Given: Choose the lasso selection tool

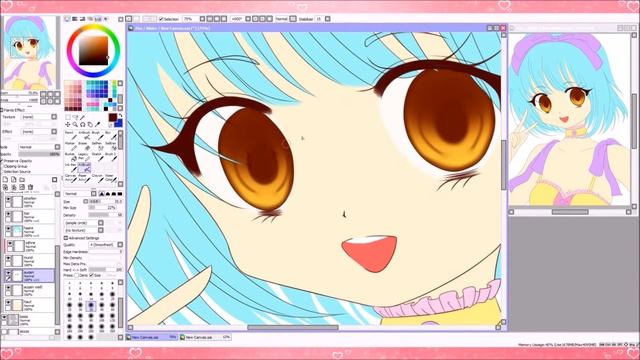Looking at the screenshot, I should (75, 117).
